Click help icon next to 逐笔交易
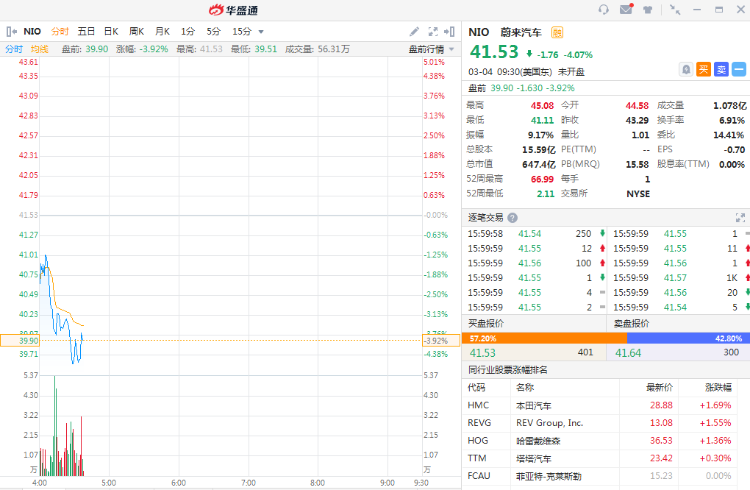The width and height of the screenshot is (750, 490). click(x=512, y=217)
